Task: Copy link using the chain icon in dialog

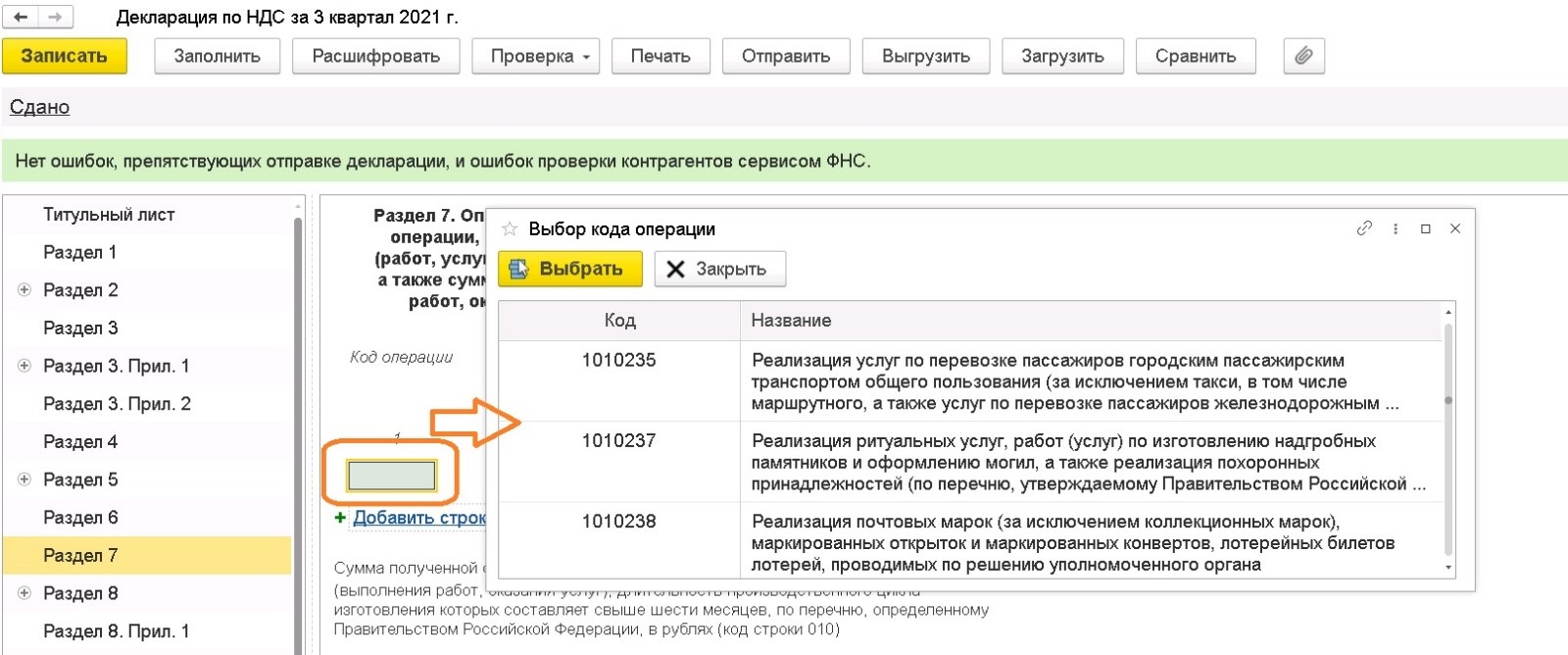Action: tap(1364, 228)
